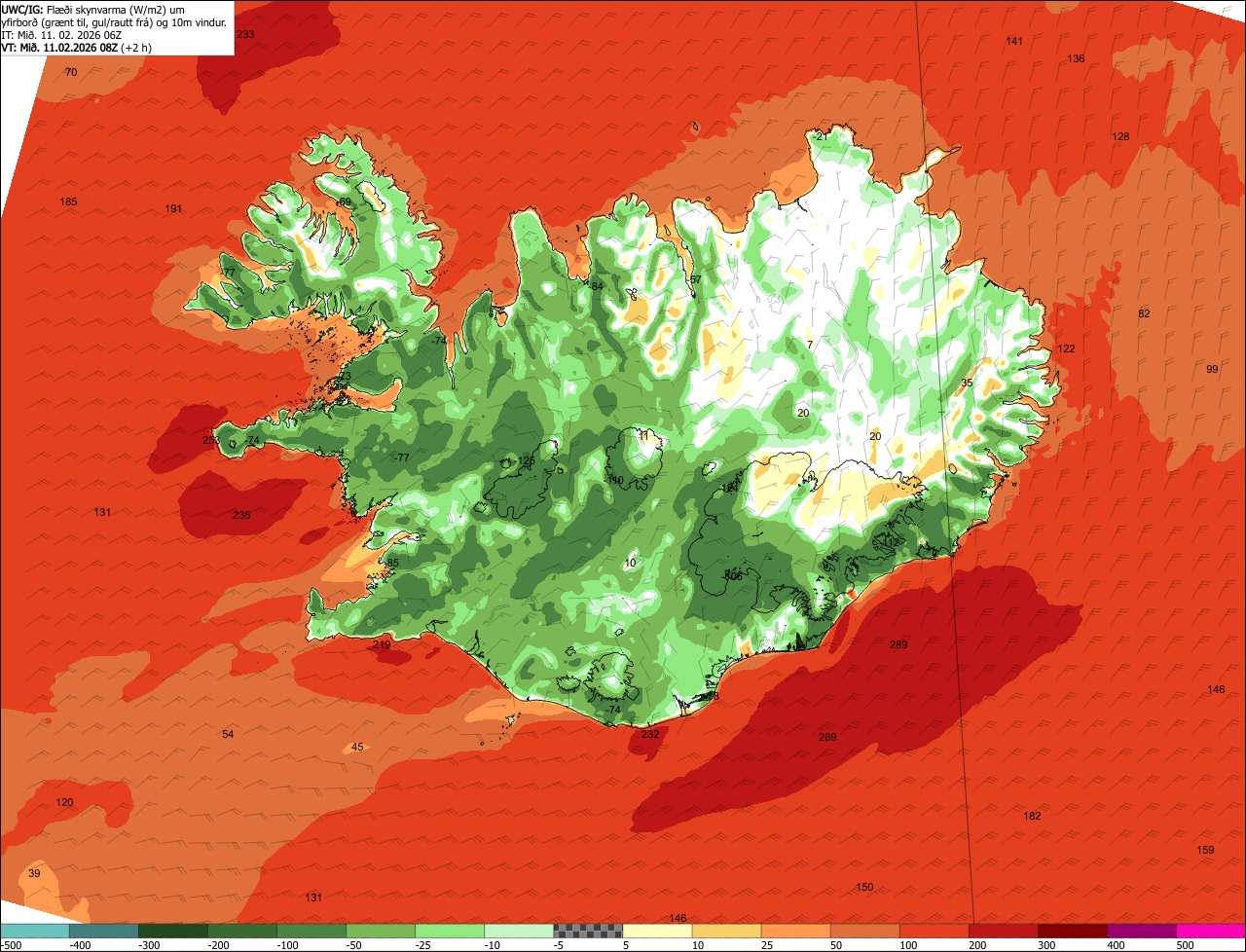Screen dimensions: 1246x952
Task: Click the '-300' legend scale label
Action: [148, 945]
